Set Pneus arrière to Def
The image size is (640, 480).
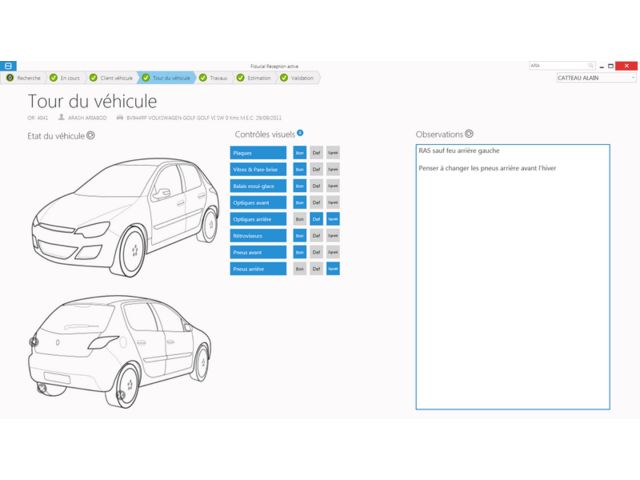316,269
